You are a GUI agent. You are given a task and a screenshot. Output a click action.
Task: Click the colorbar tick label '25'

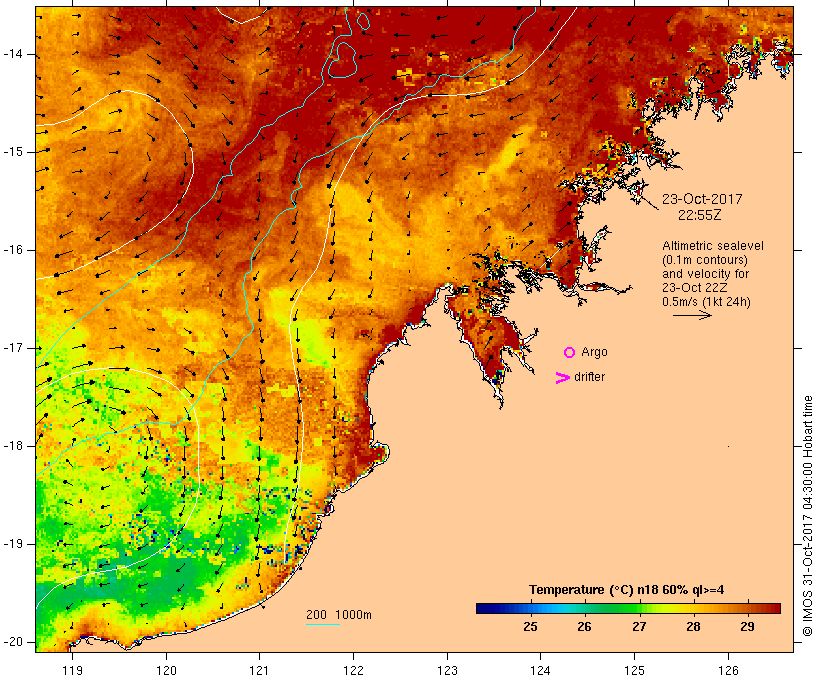click(x=530, y=627)
